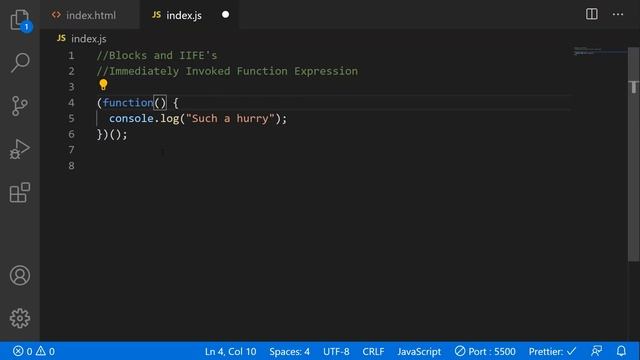The width and height of the screenshot is (640, 360).
Task: Click line number 1 in the gutter
Action: [x=71, y=56]
